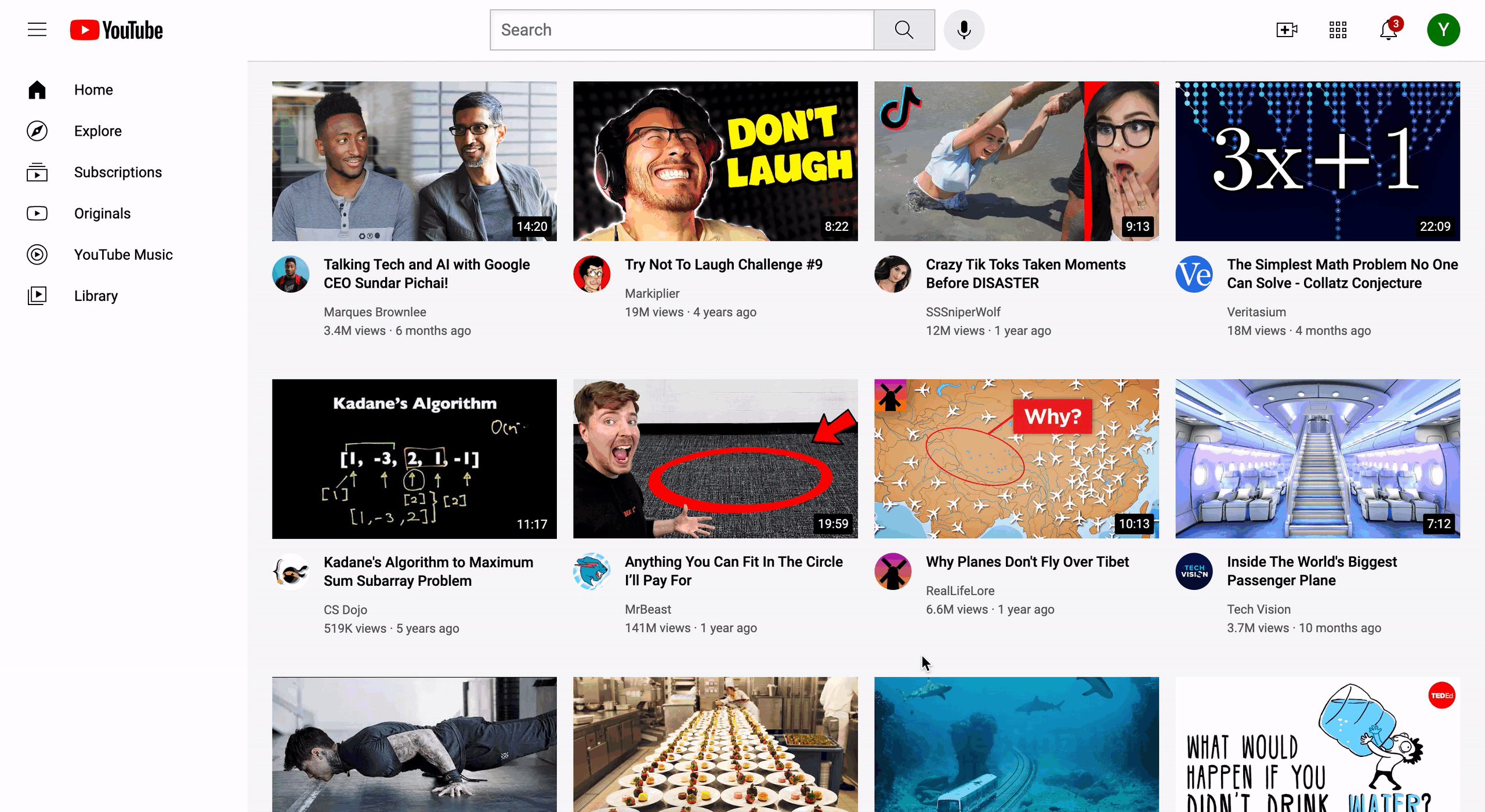Open MrBeast channel avatar
Screen dimensions: 1485x812
(592, 571)
